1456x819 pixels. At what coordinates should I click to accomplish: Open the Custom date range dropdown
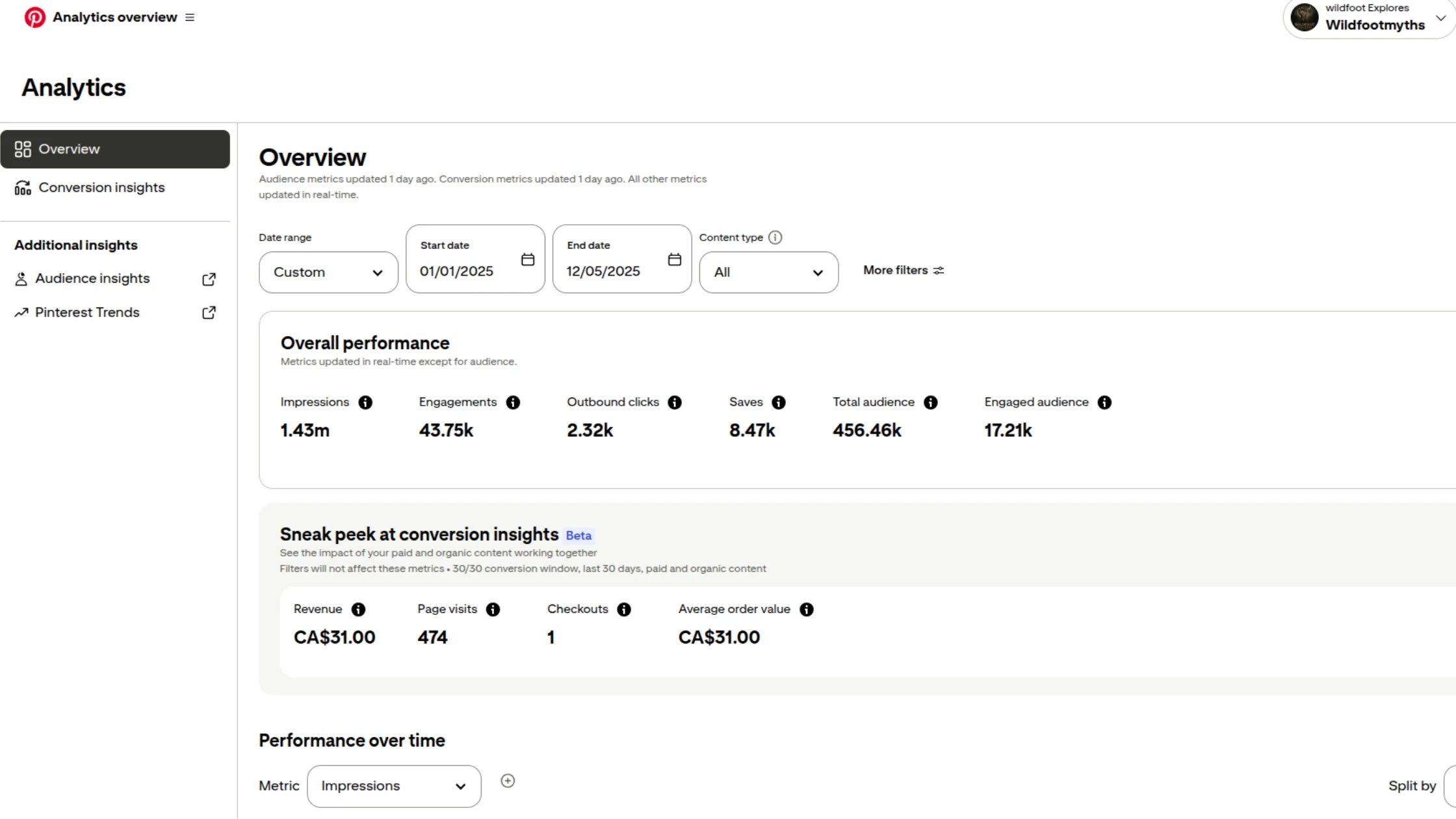point(328,272)
